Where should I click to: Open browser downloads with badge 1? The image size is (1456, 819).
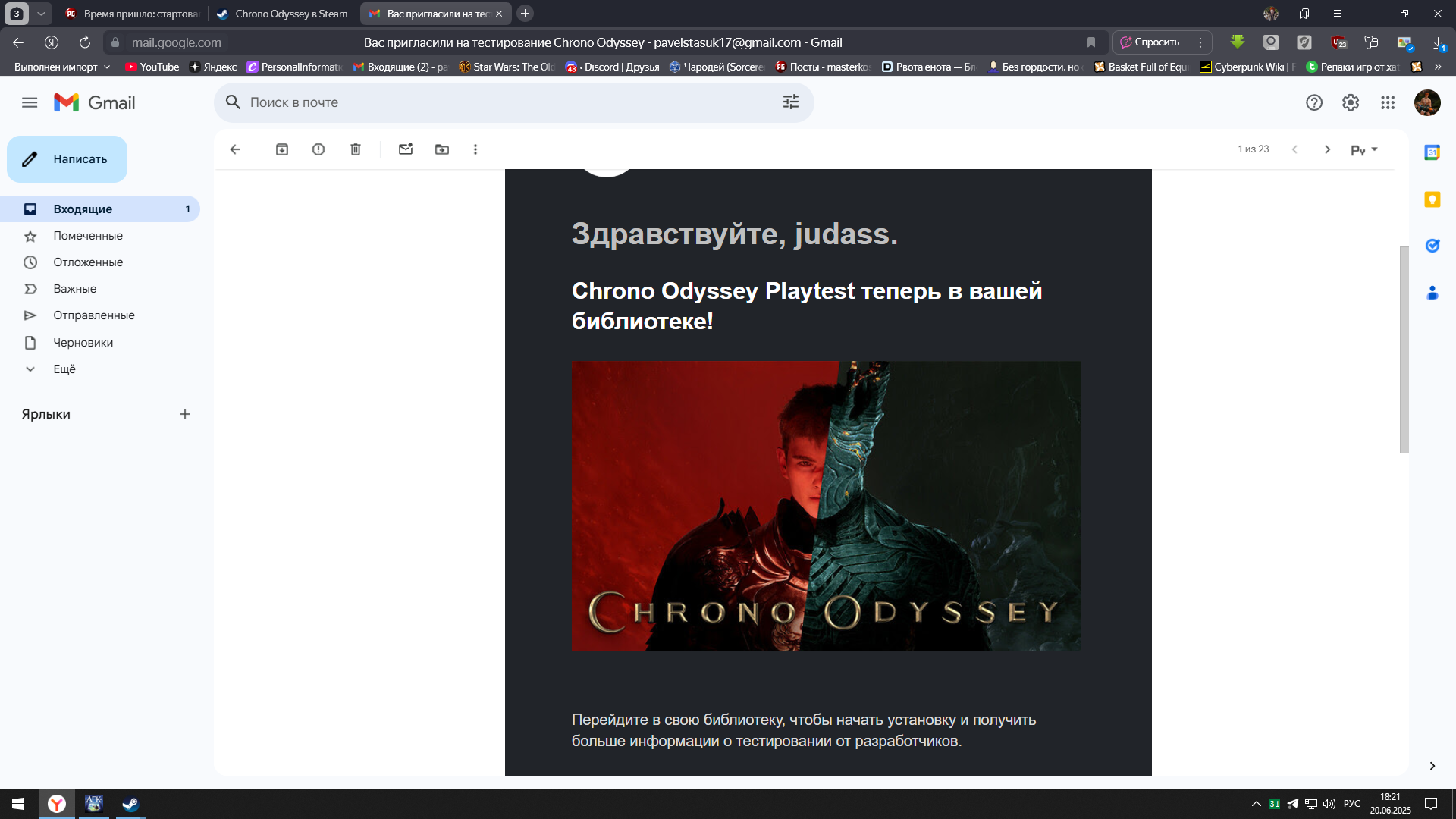1439,43
